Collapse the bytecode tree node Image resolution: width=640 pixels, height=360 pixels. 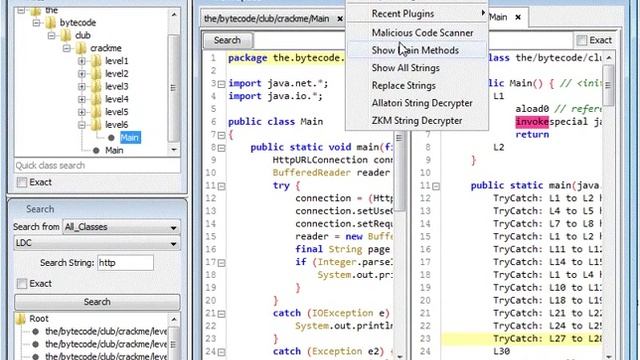click(x=36, y=22)
